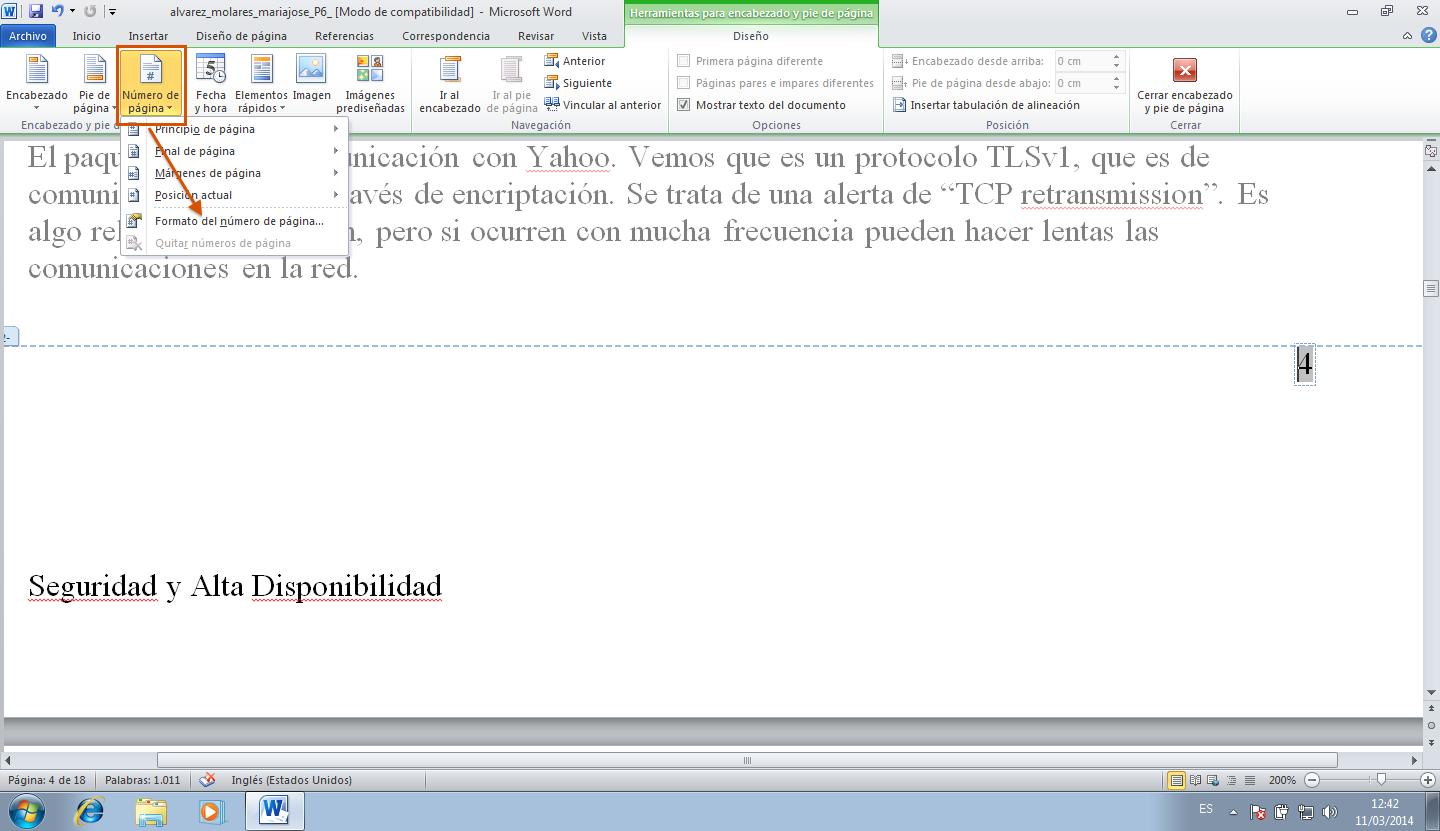Enable Primera página diferente checkbox

pos(684,61)
